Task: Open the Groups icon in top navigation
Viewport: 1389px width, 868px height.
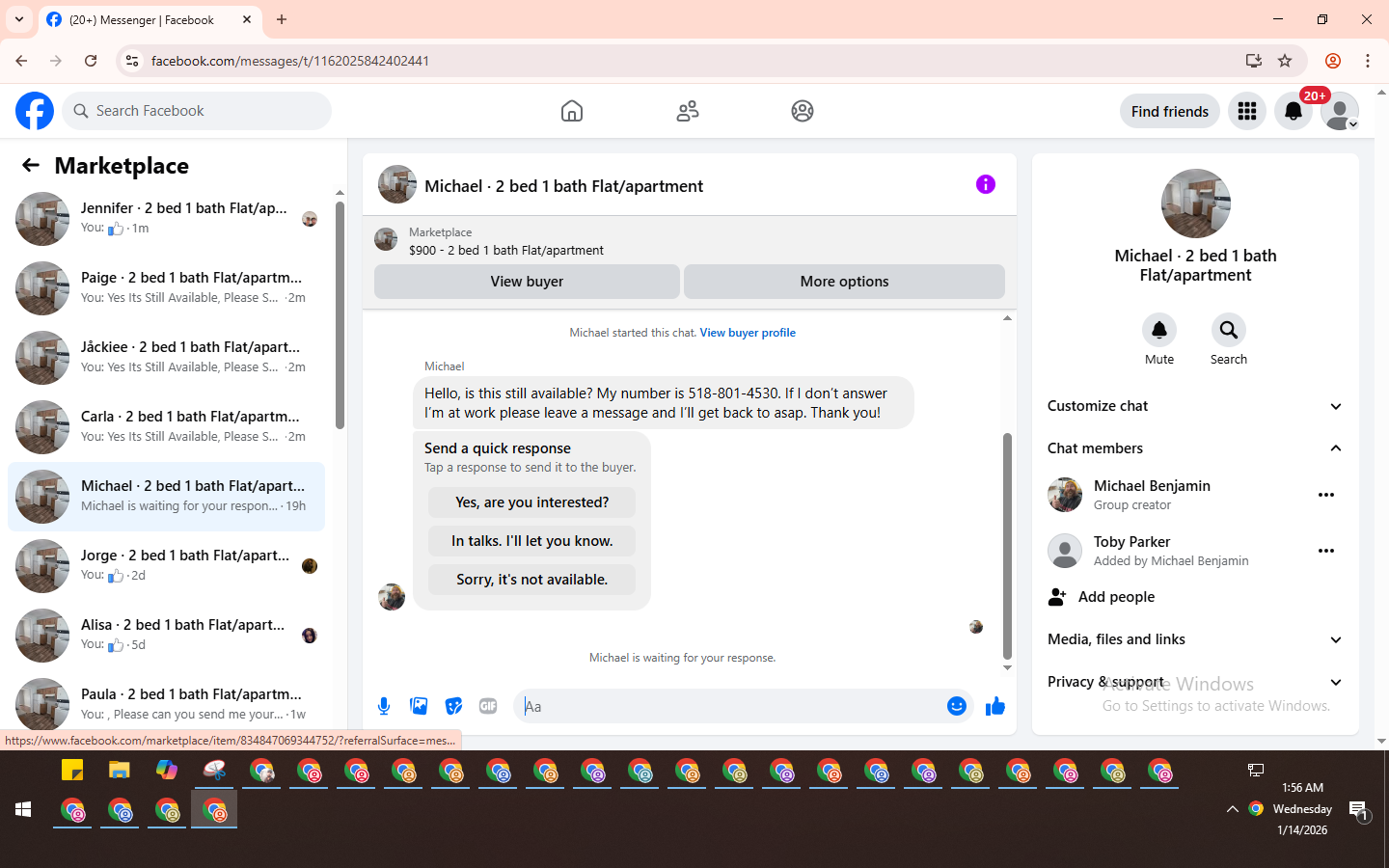Action: pos(803,111)
